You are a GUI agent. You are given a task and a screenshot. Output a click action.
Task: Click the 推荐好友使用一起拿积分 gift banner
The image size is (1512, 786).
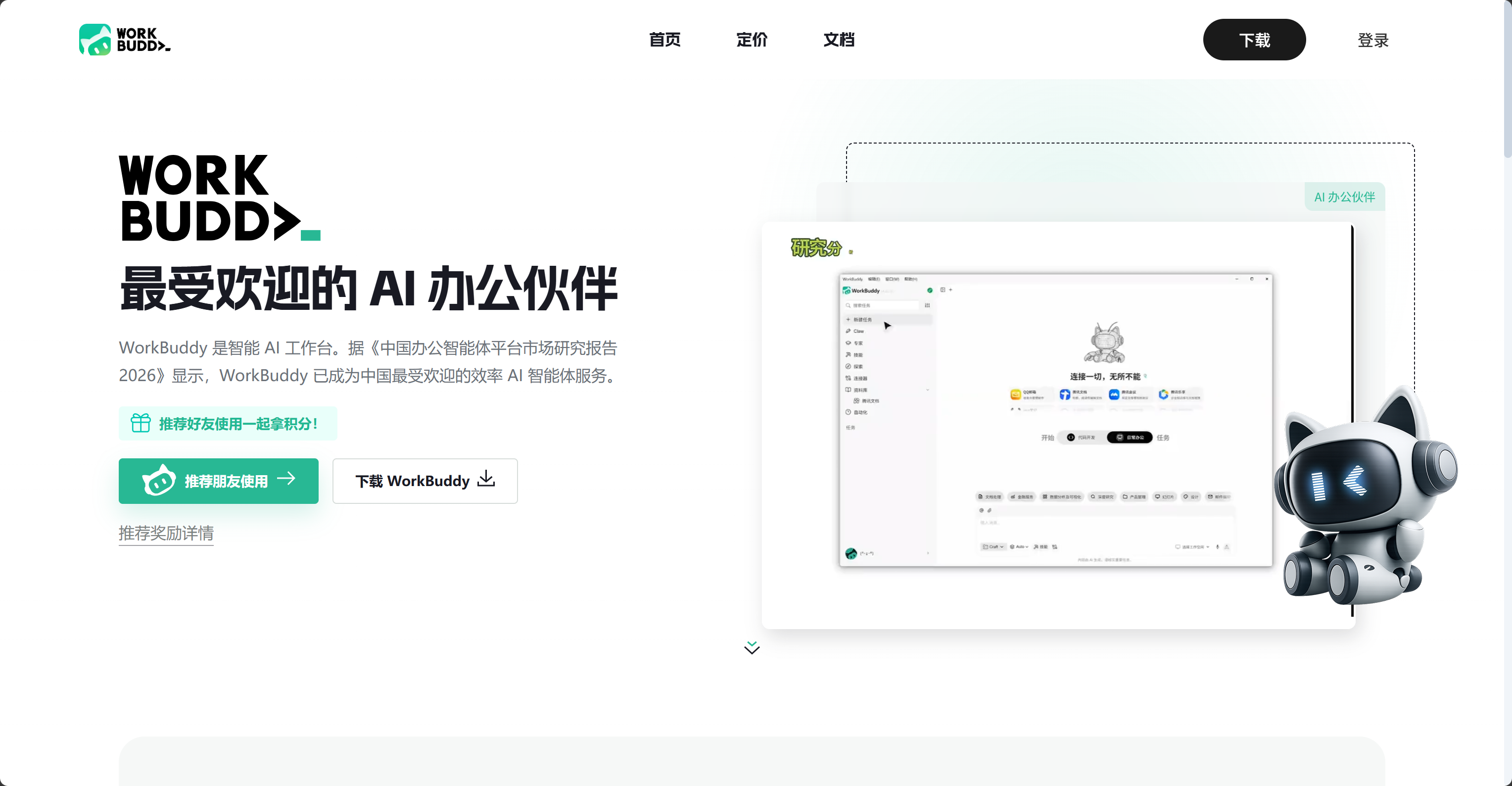point(228,423)
